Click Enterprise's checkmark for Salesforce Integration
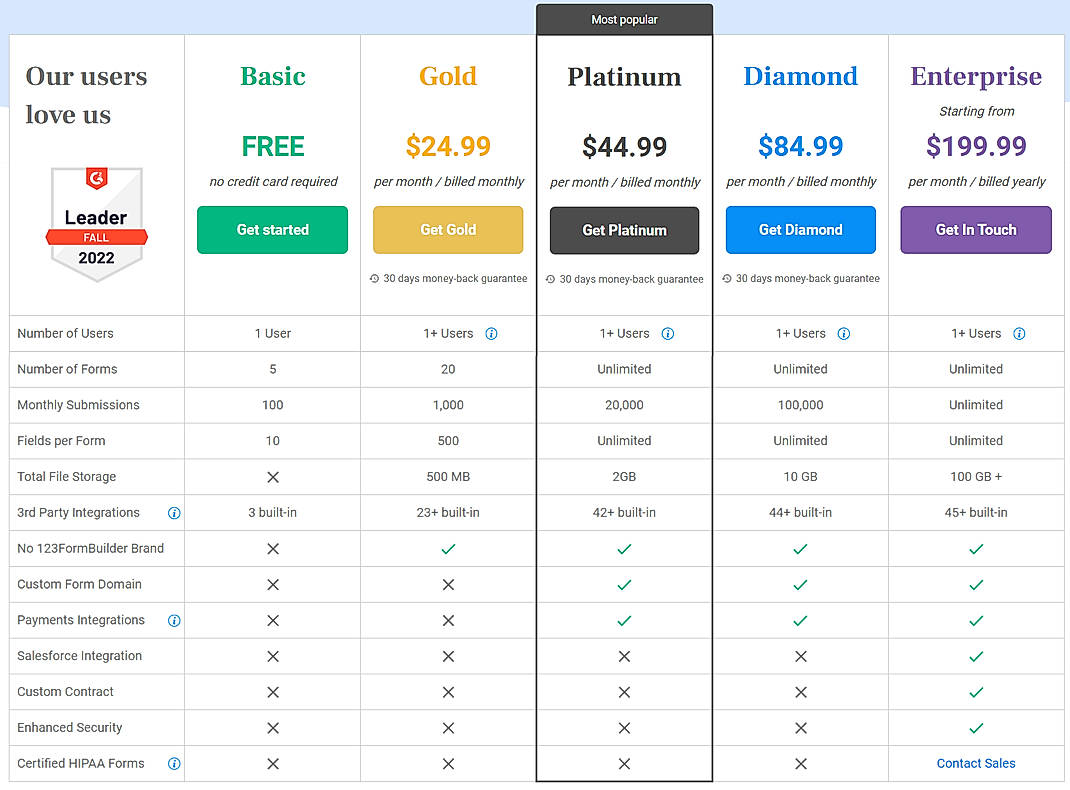Viewport: 1070px width, 790px height. 976,656
